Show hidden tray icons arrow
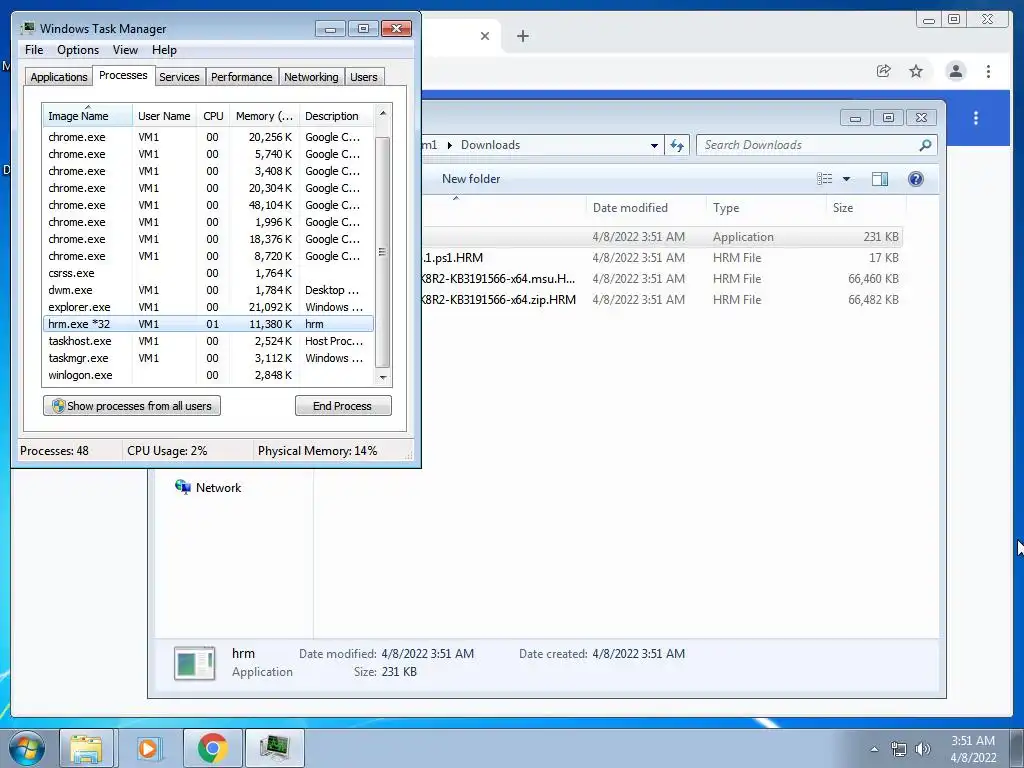Screen dimensions: 1024x768 pyautogui.click(x=874, y=749)
